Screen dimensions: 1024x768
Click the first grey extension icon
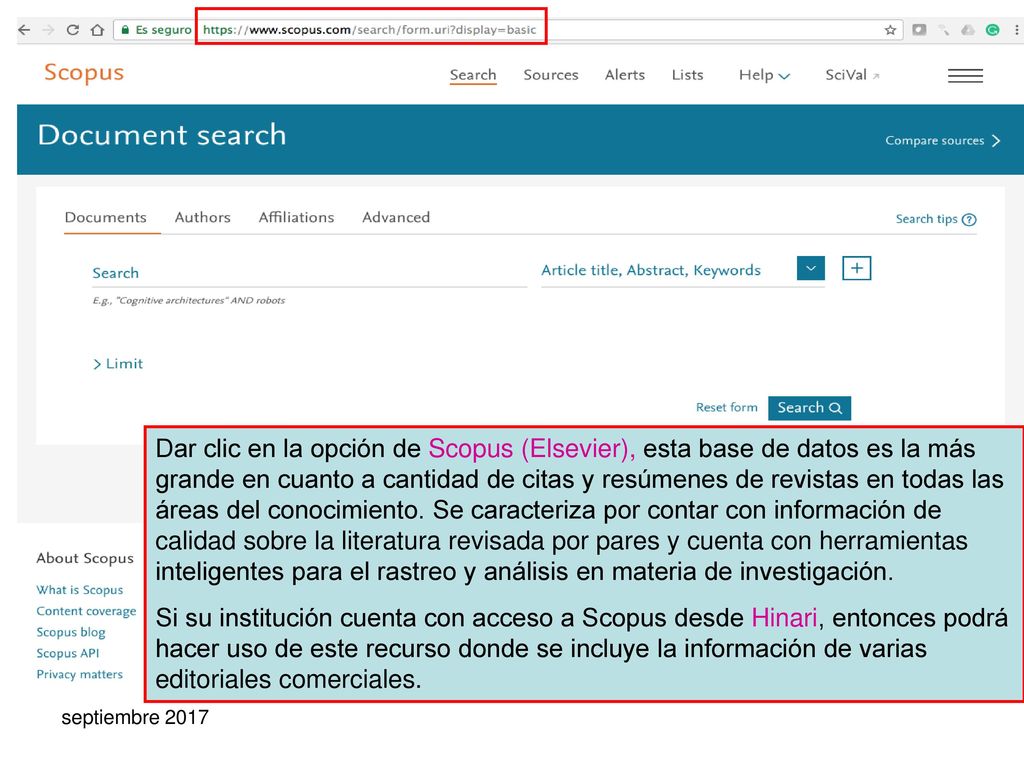[x=920, y=30]
